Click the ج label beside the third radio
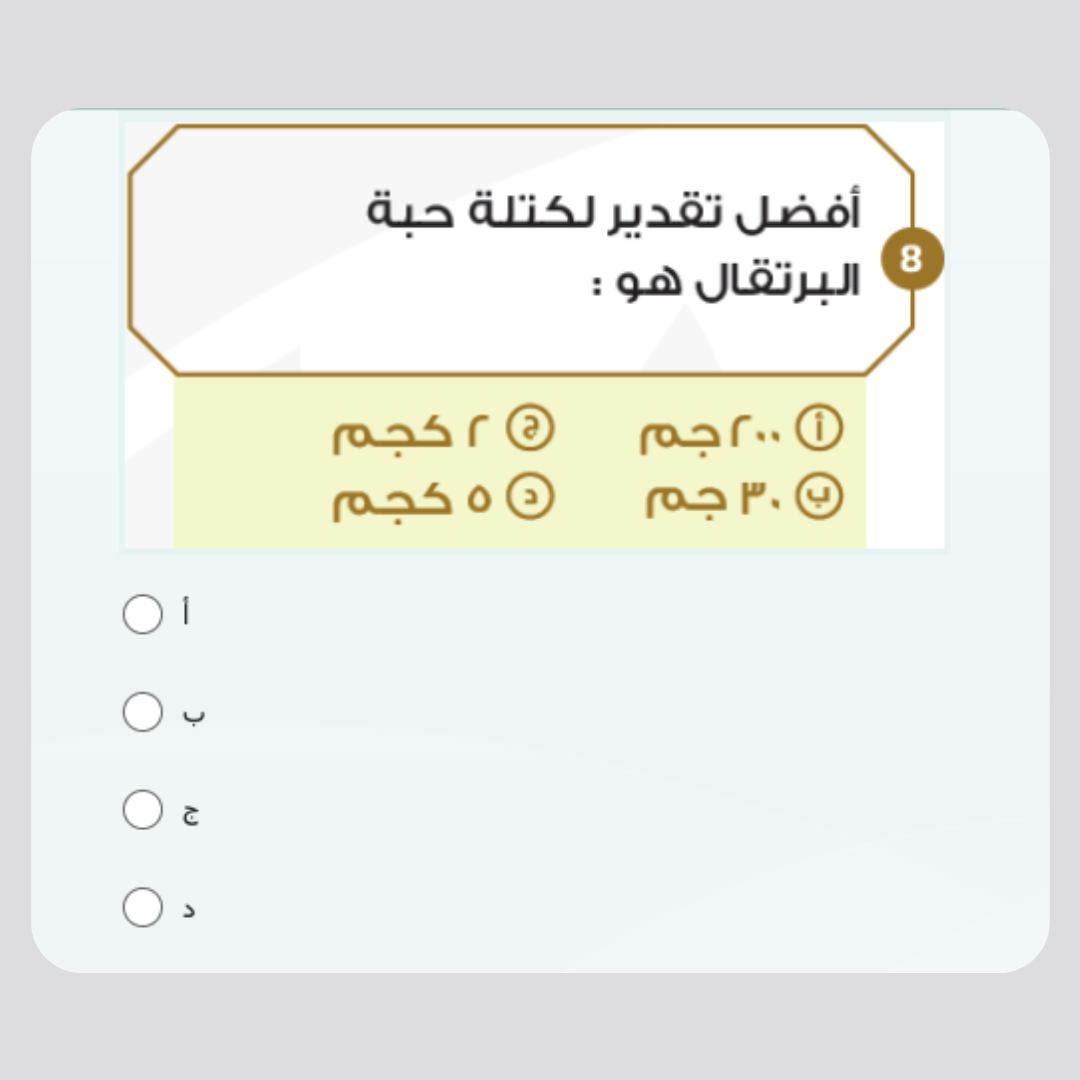Image resolution: width=1080 pixels, height=1080 pixels. (x=190, y=814)
